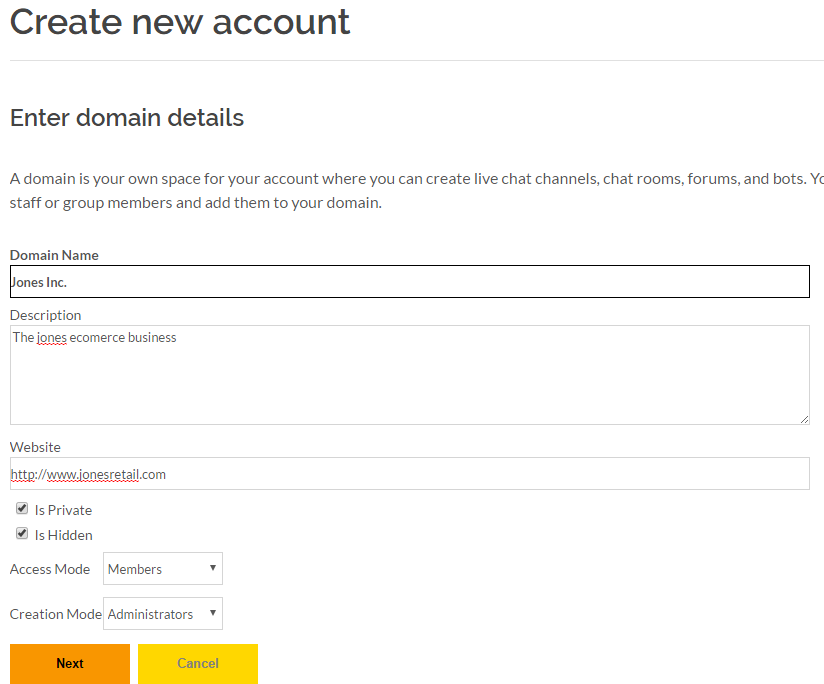Click the 'Is Hidden' label text
The height and width of the screenshot is (684, 824).
(x=63, y=535)
